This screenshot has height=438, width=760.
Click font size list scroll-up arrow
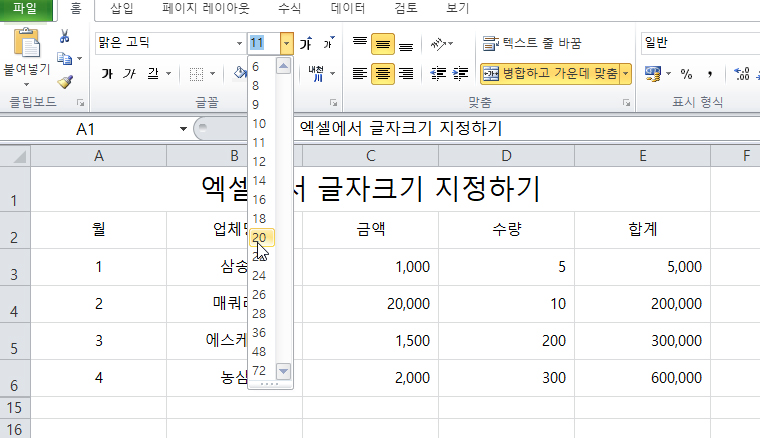[x=284, y=65]
